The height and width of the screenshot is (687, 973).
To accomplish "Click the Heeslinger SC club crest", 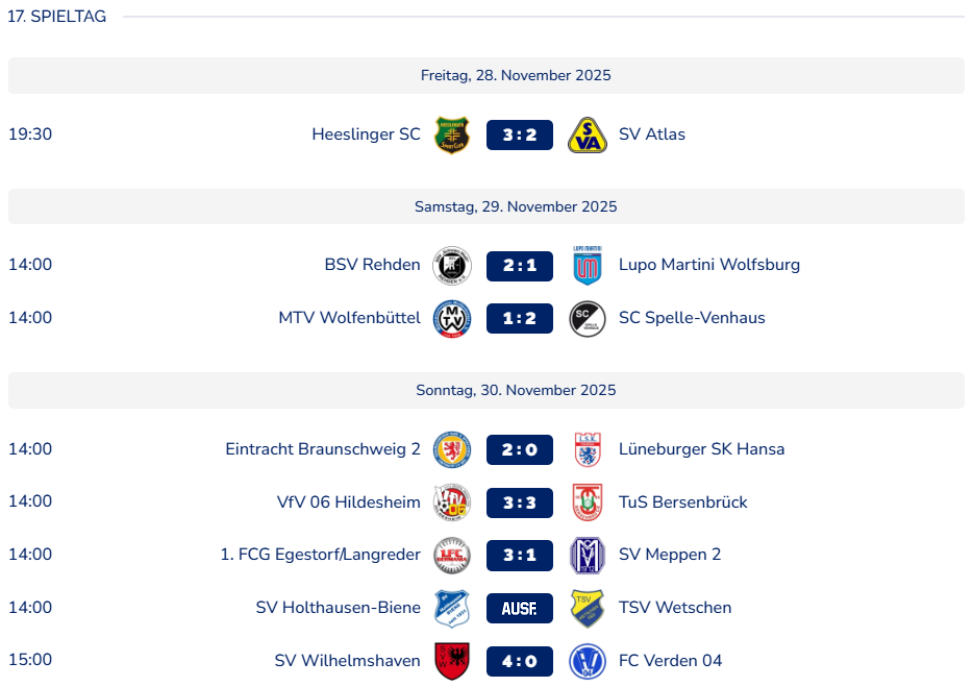I will 452,135.
